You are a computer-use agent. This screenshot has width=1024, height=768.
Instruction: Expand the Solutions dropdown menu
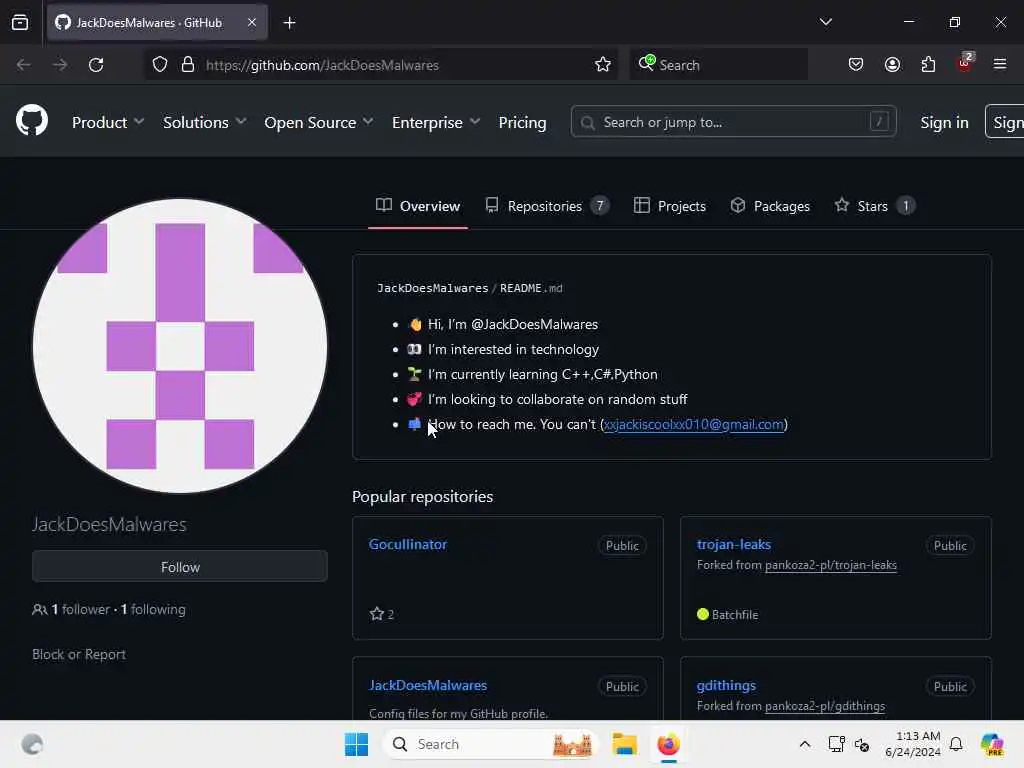tap(204, 122)
